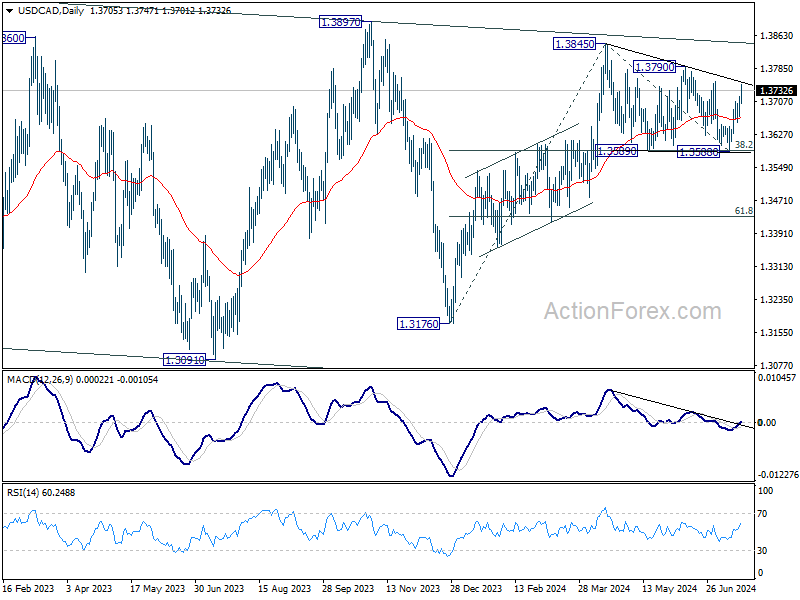Click '0.010457' on the MACD axis
The width and height of the screenshot is (800, 600).
pos(777,378)
